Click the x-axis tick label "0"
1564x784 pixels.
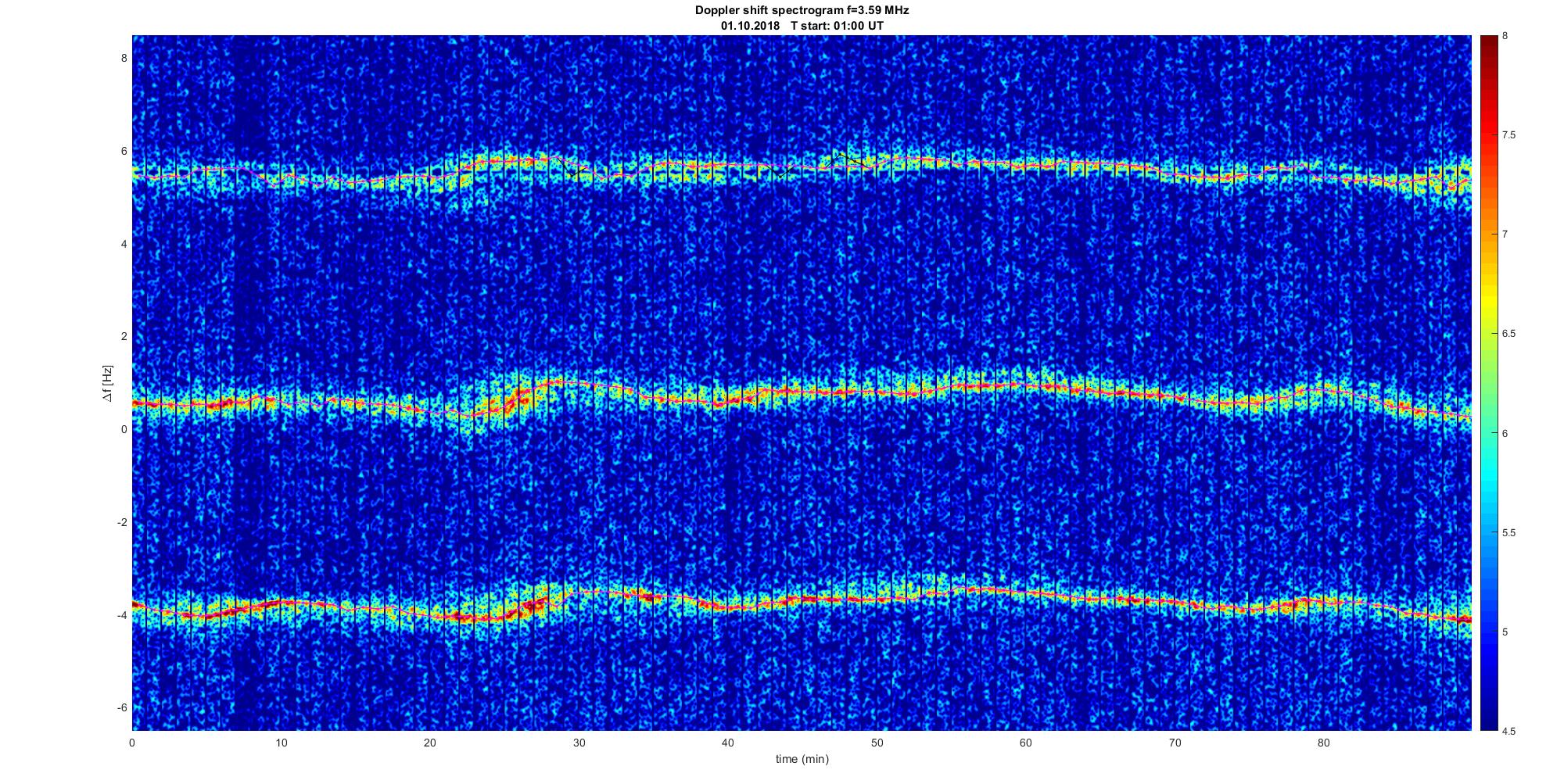click(x=132, y=743)
